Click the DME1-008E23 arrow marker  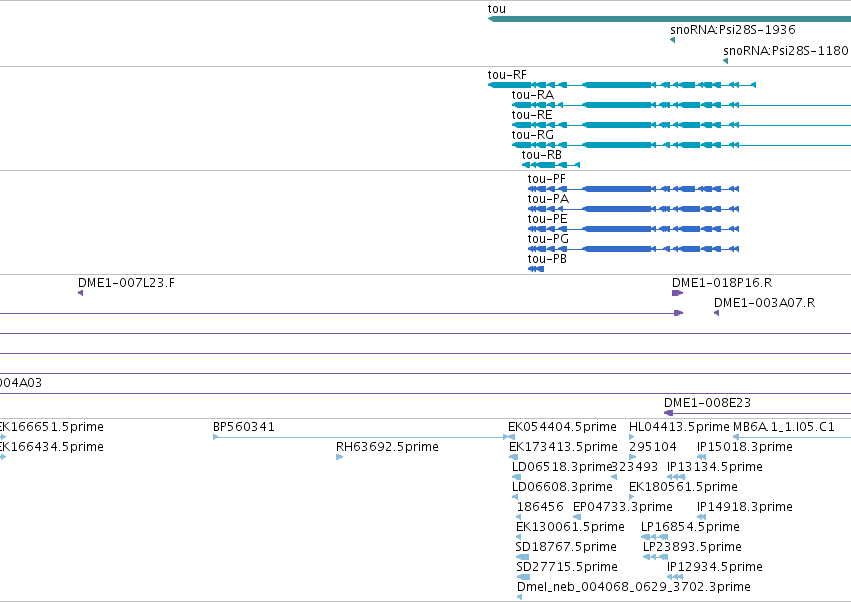click(x=669, y=413)
